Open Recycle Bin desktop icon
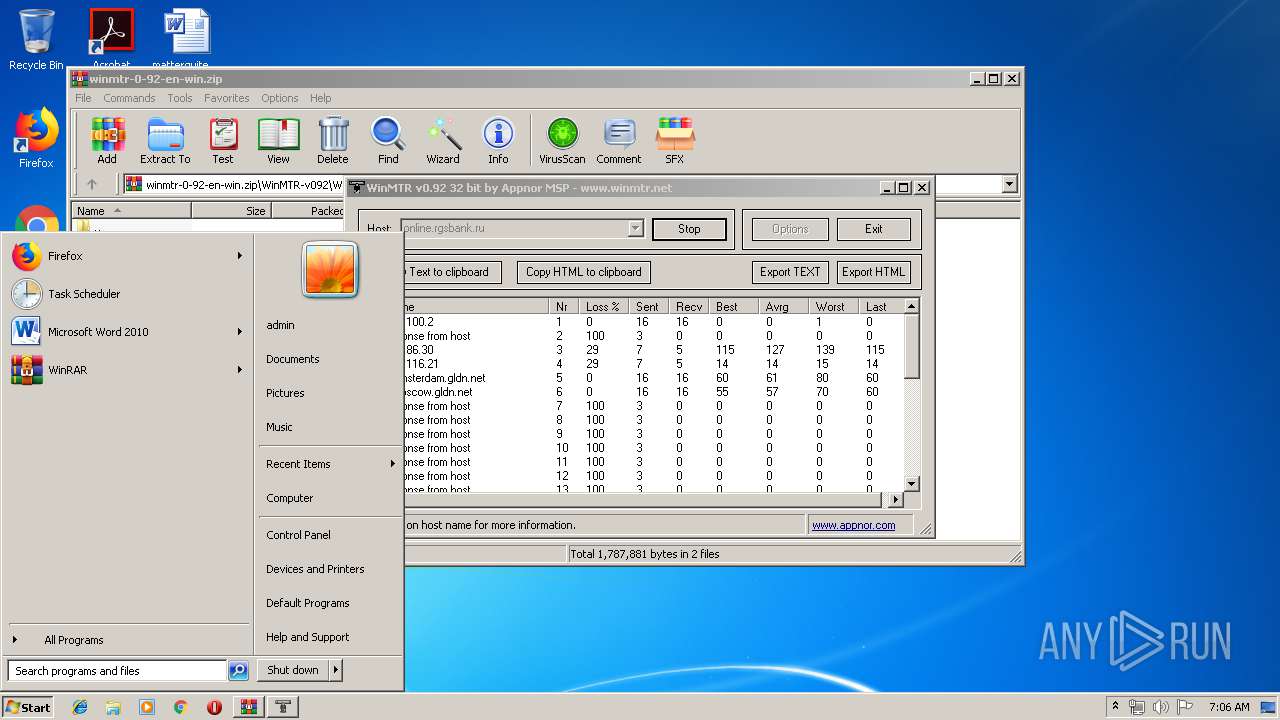1280x720 pixels. point(36,40)
